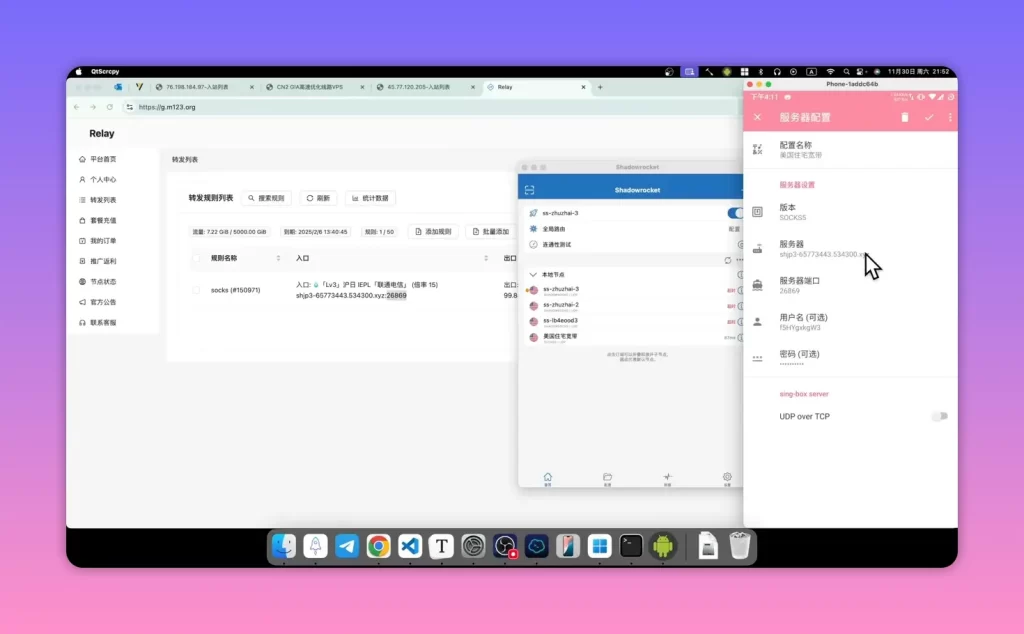Screen dimensions: 1024x634
Task: Confirm server config with the checkmark icon
Action: coord(929,118)
